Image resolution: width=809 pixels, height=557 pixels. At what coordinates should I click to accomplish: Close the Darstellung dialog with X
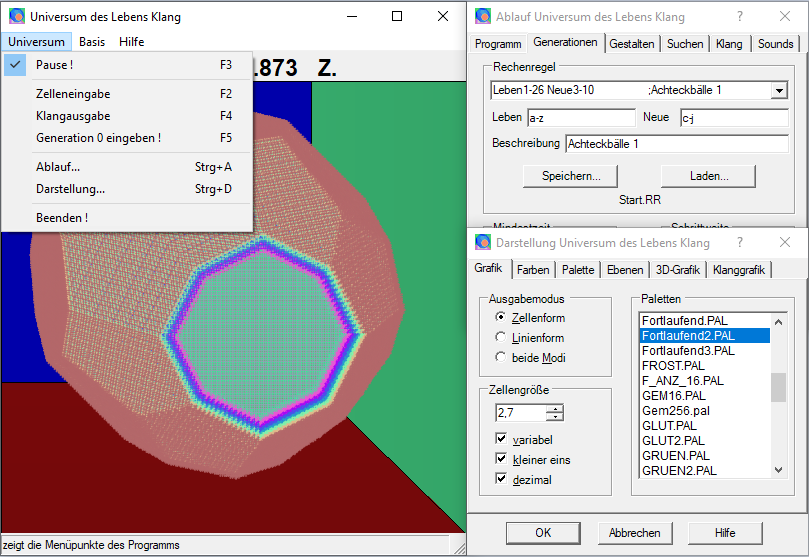[x=785, y=242]
